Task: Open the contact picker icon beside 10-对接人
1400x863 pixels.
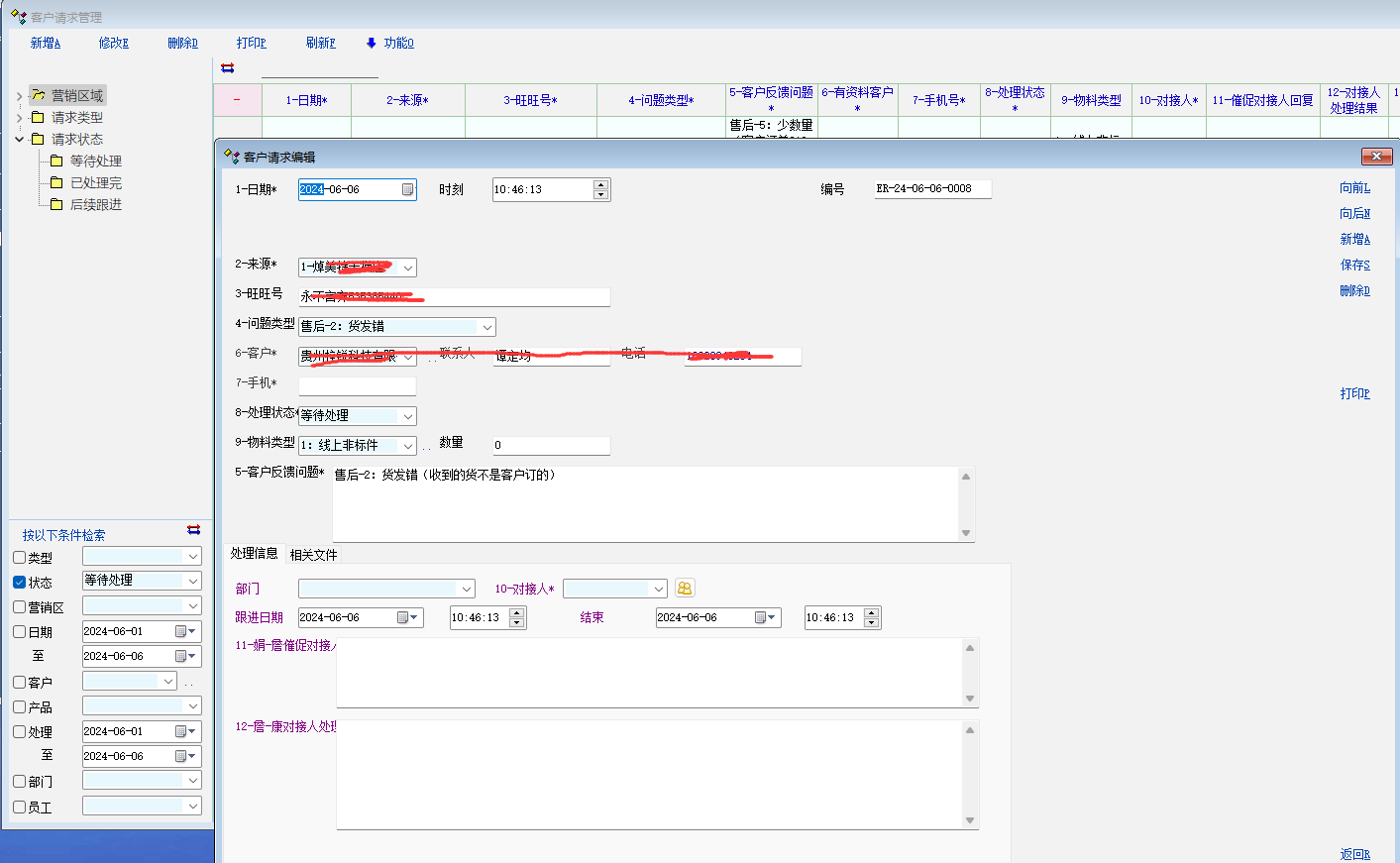Action: click(x=685, y=589)
